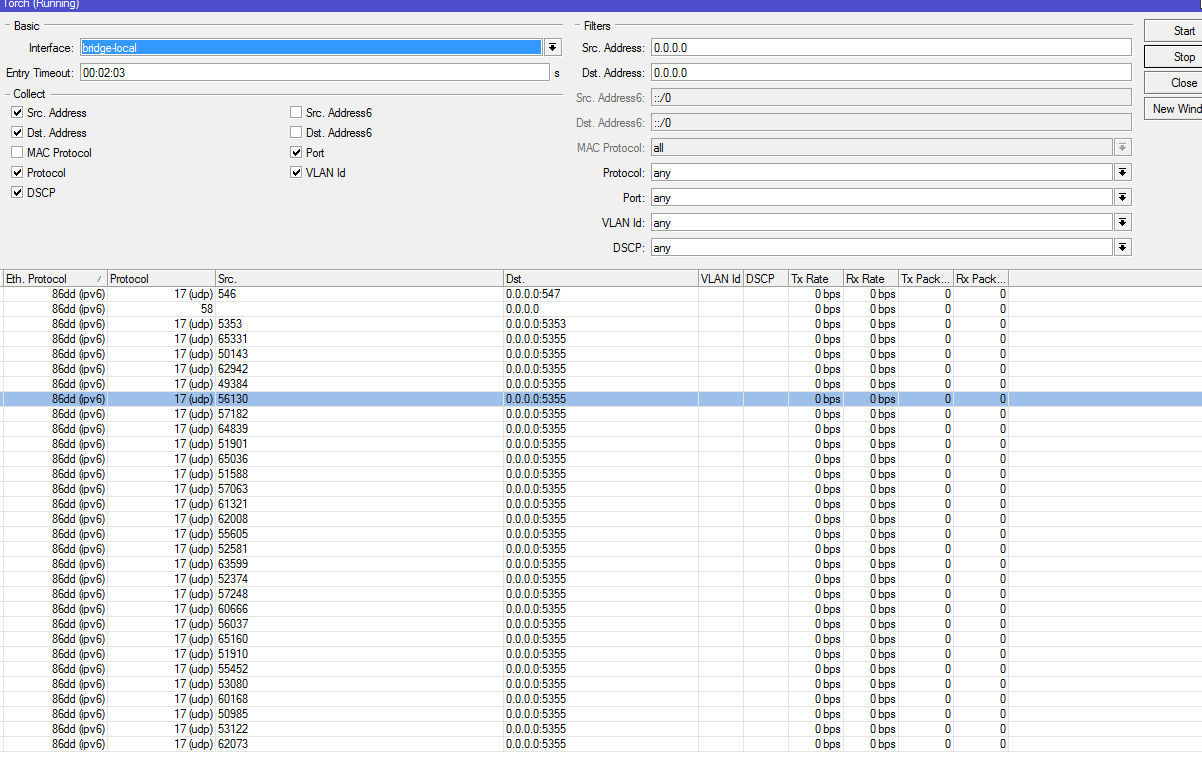This screenshot has height=771, width=1202.
Task: Click the Src. Address filter field
Action: [x=890, y=48]
